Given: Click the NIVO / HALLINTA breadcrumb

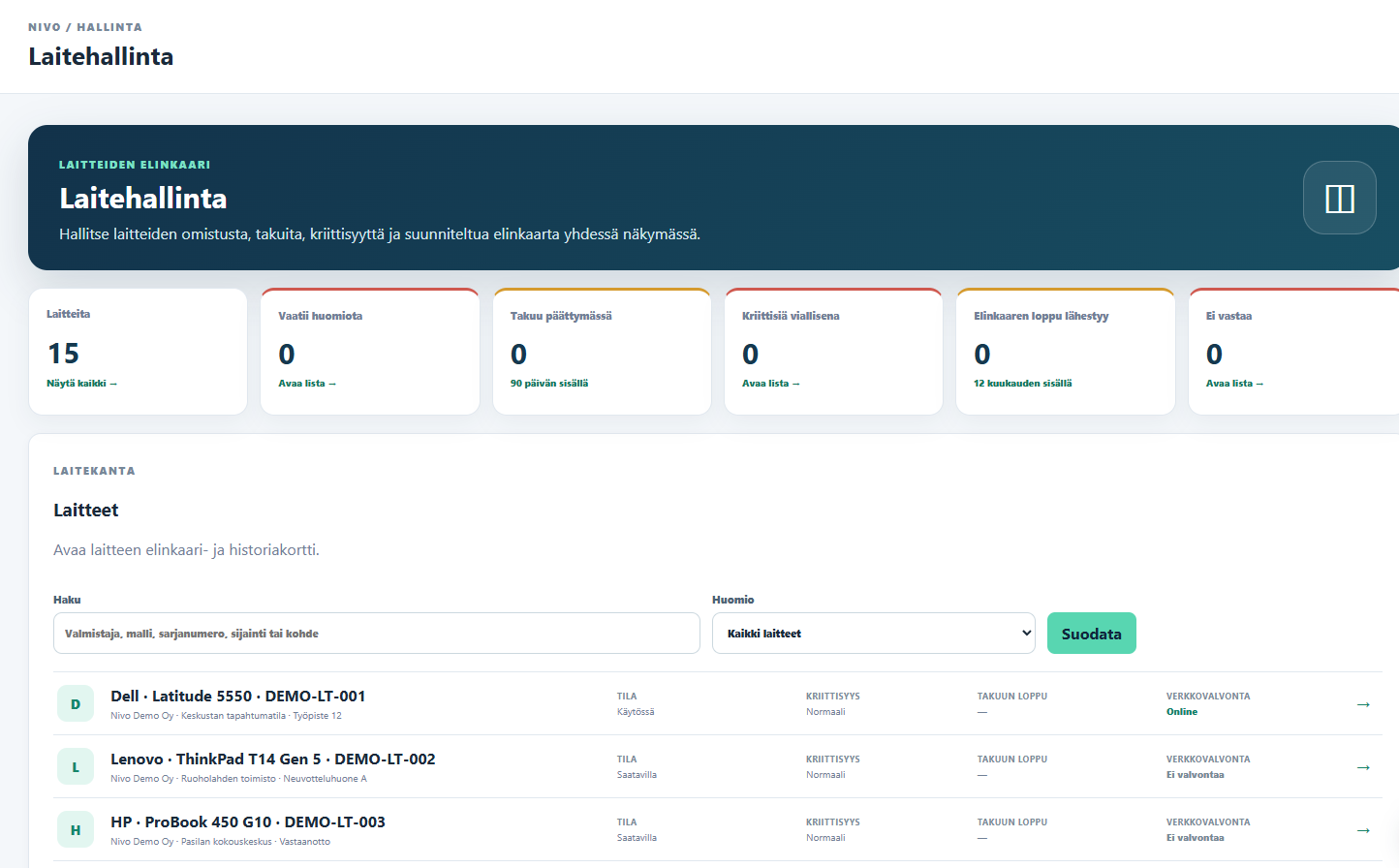Looking at the screenshot, I should (85, 27).
